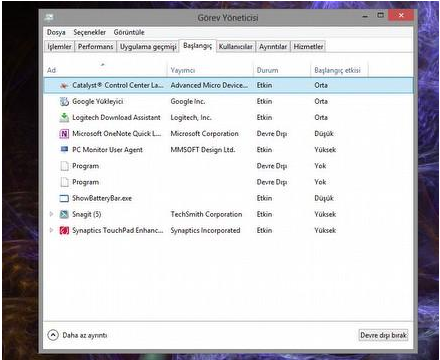Click the Daha az ayrıntı link
The width and height of the screenshot is (440, 360).
point(85,335)
